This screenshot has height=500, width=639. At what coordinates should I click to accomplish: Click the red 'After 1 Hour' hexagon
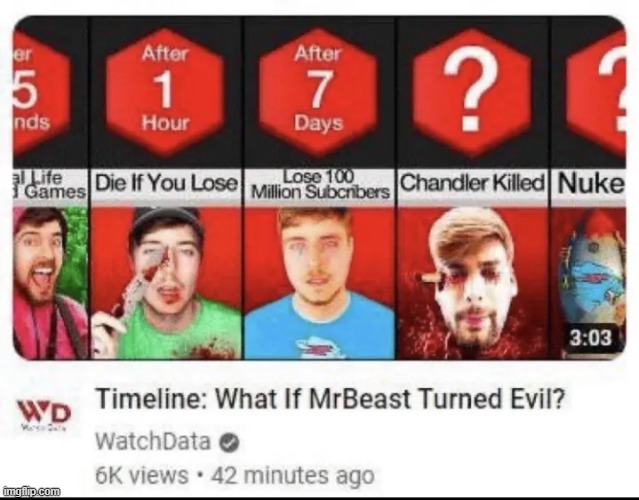point(165,90)
